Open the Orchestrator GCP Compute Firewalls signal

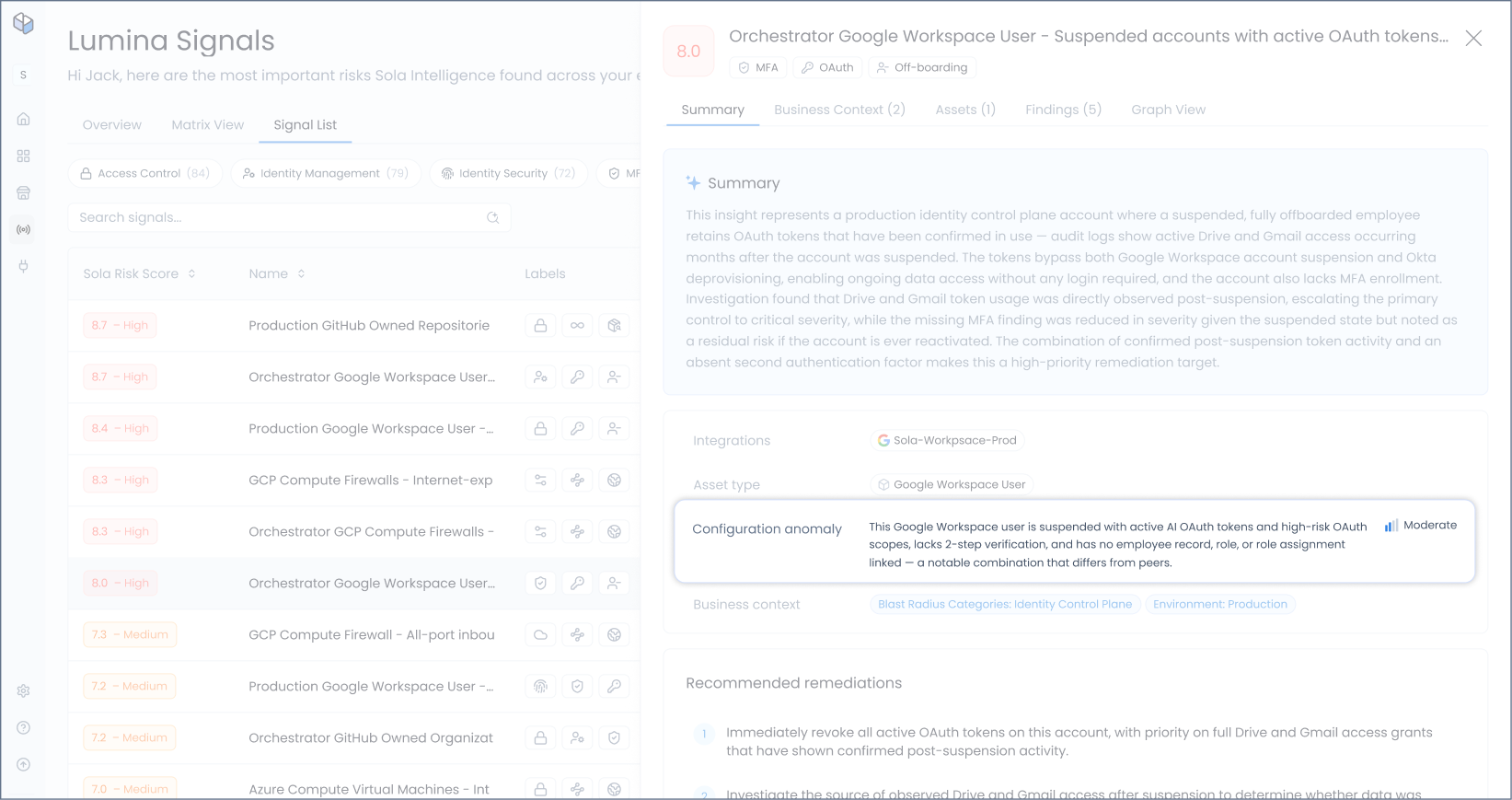(372, 531)
